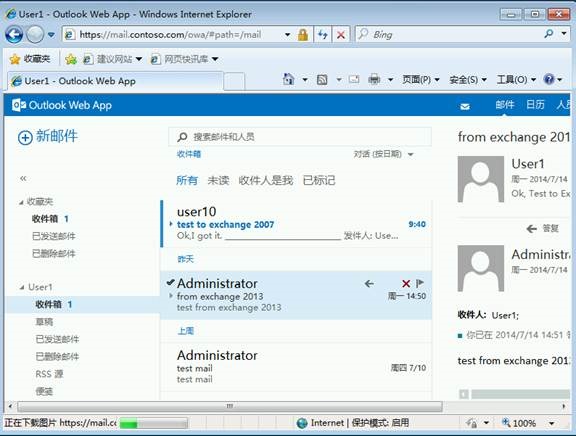Open recent pages dropdown beside forward button
Image resolution: width=576 pixels, height=436 pixels.
tap(51, 35)
